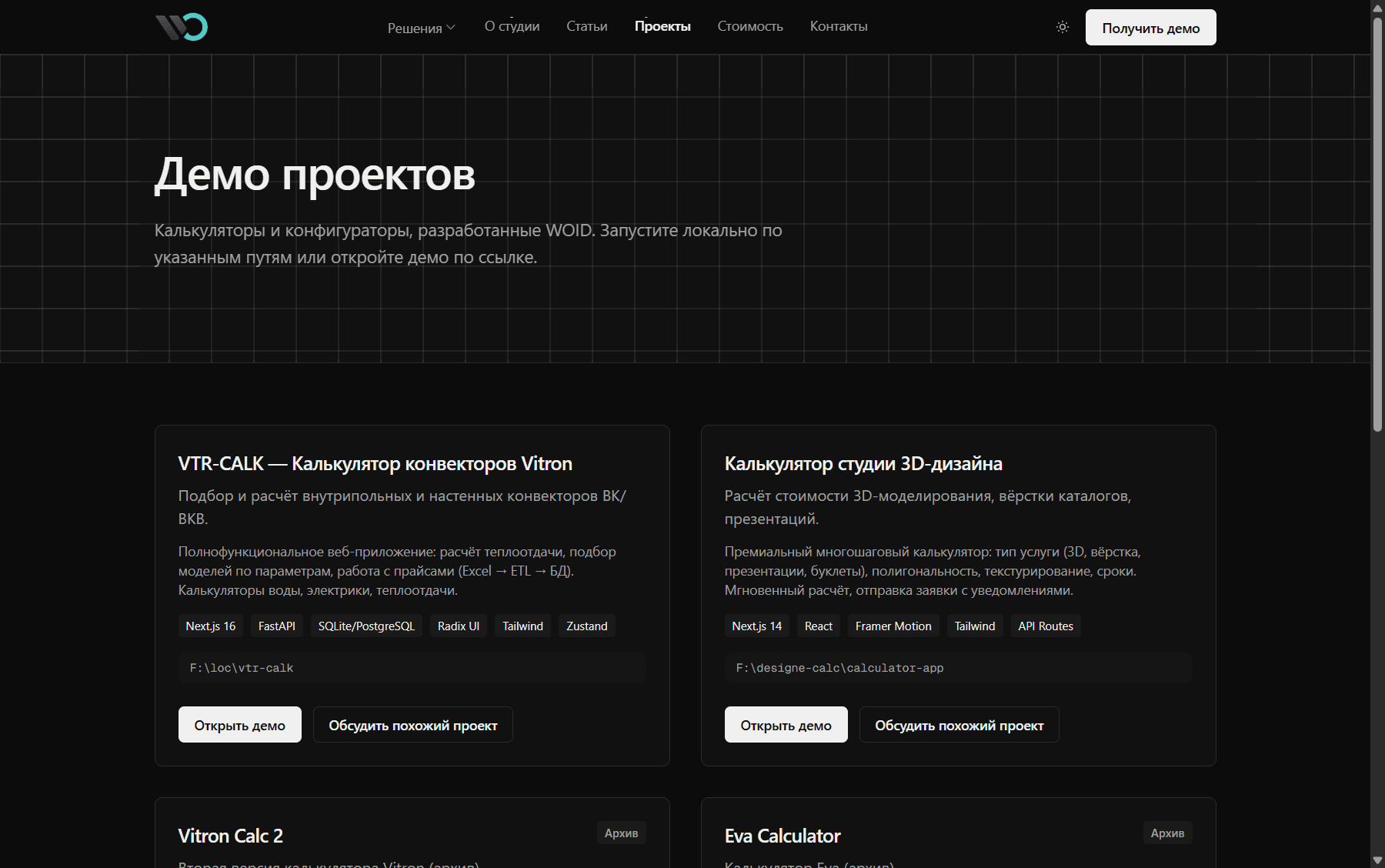
Task: Discuss a project similar to VTR-CALK
Action: point(413,725)
